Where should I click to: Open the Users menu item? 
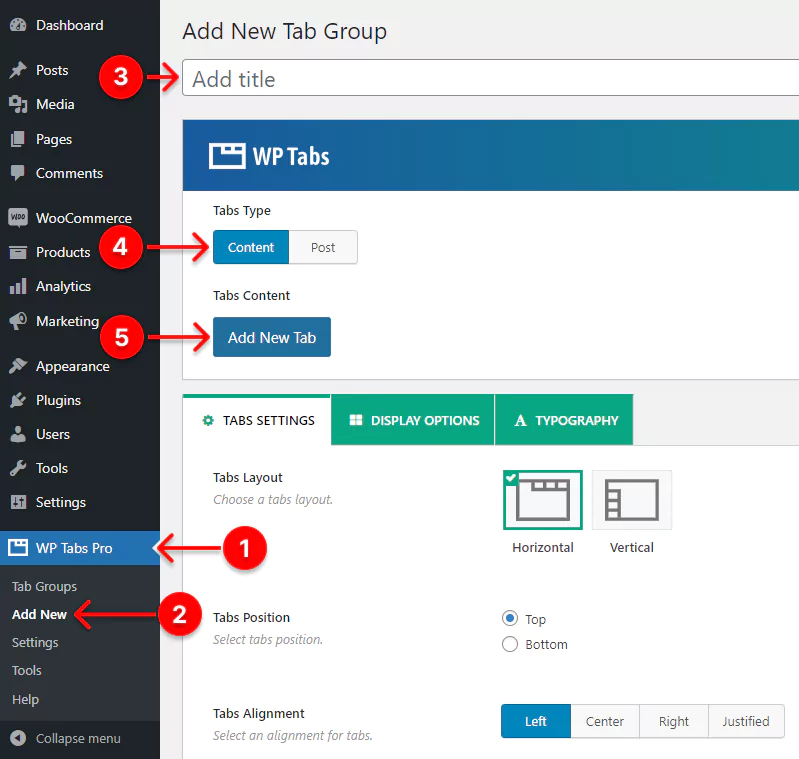(80, 434)
